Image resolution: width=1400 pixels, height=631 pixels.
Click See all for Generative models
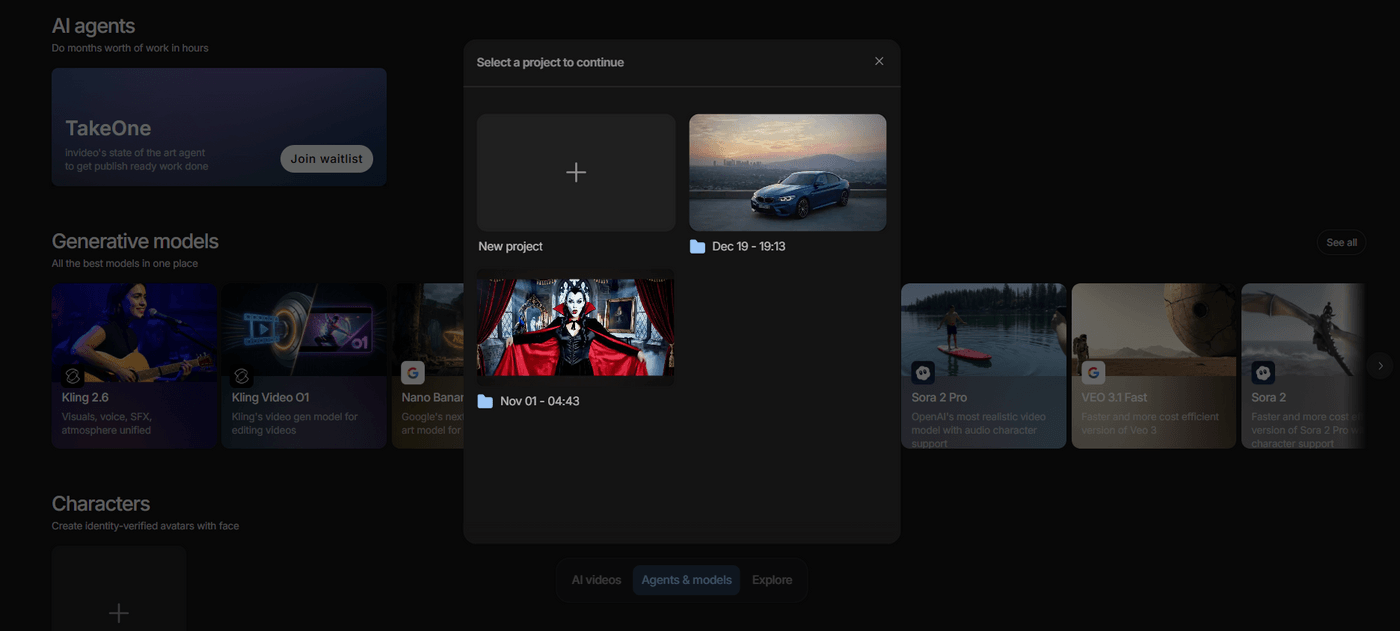(x=1341, y=242)
